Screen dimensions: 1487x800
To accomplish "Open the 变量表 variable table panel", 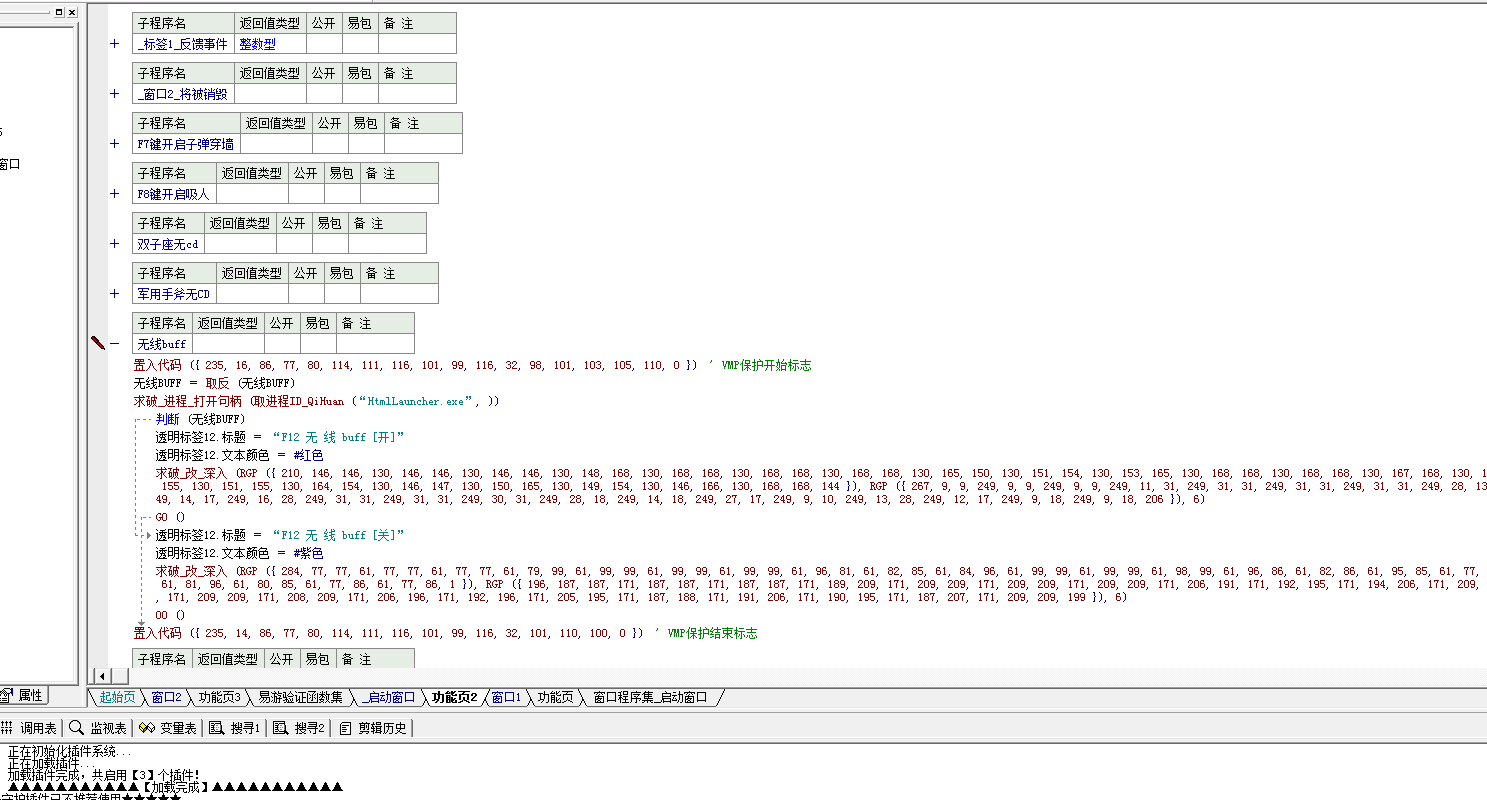I will tap(169, 728).
